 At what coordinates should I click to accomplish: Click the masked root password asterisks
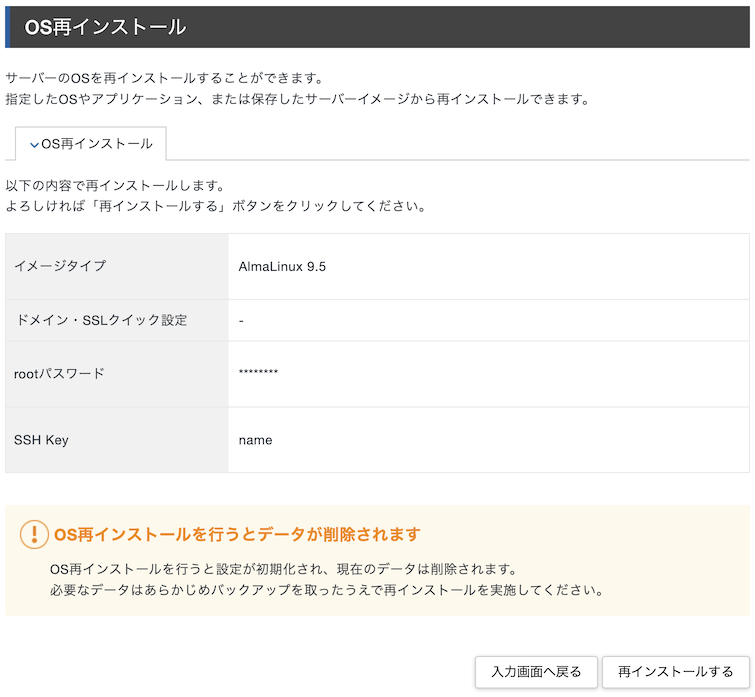(x=258, y=374)
